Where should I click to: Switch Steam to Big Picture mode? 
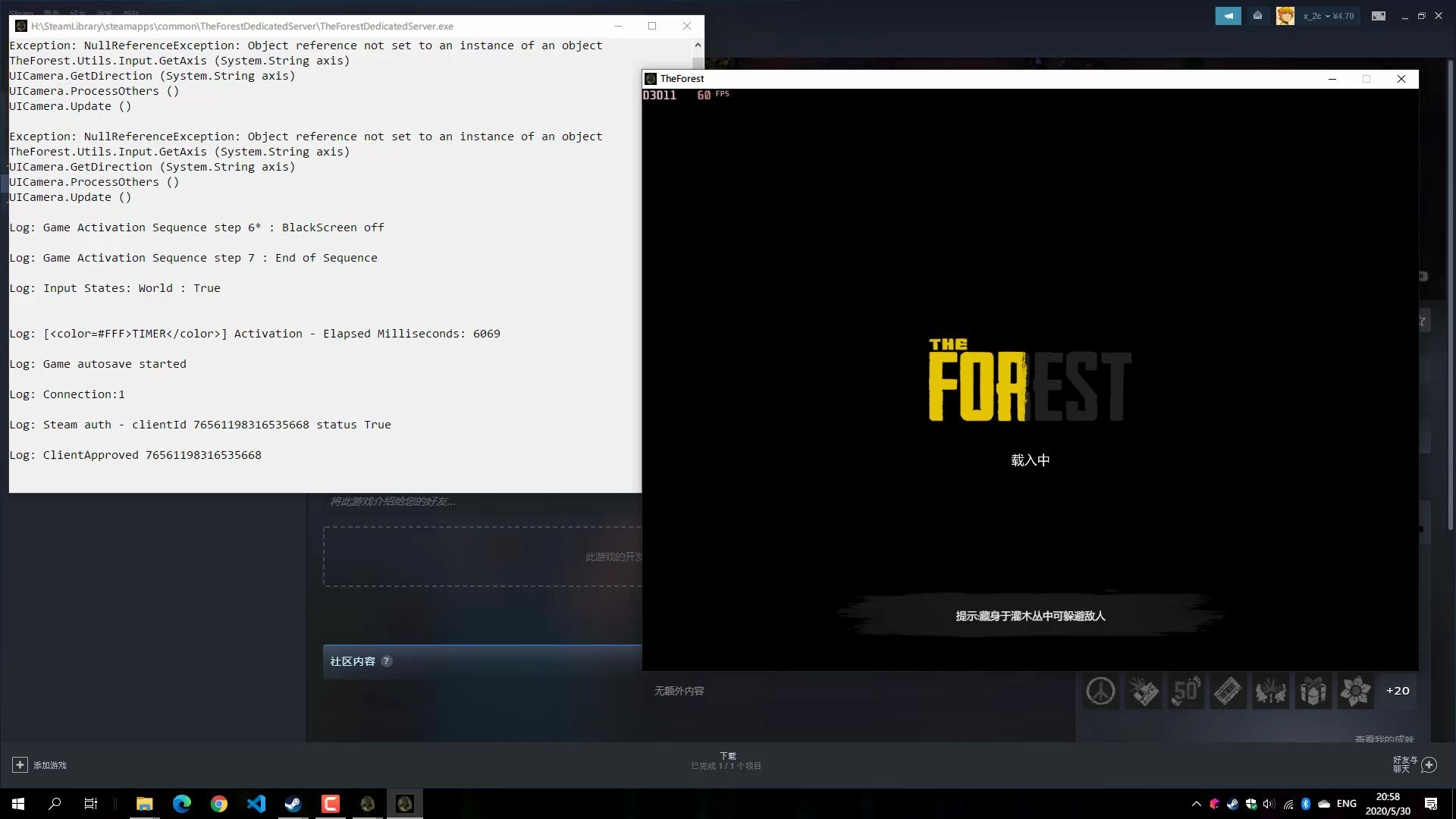1379,16
